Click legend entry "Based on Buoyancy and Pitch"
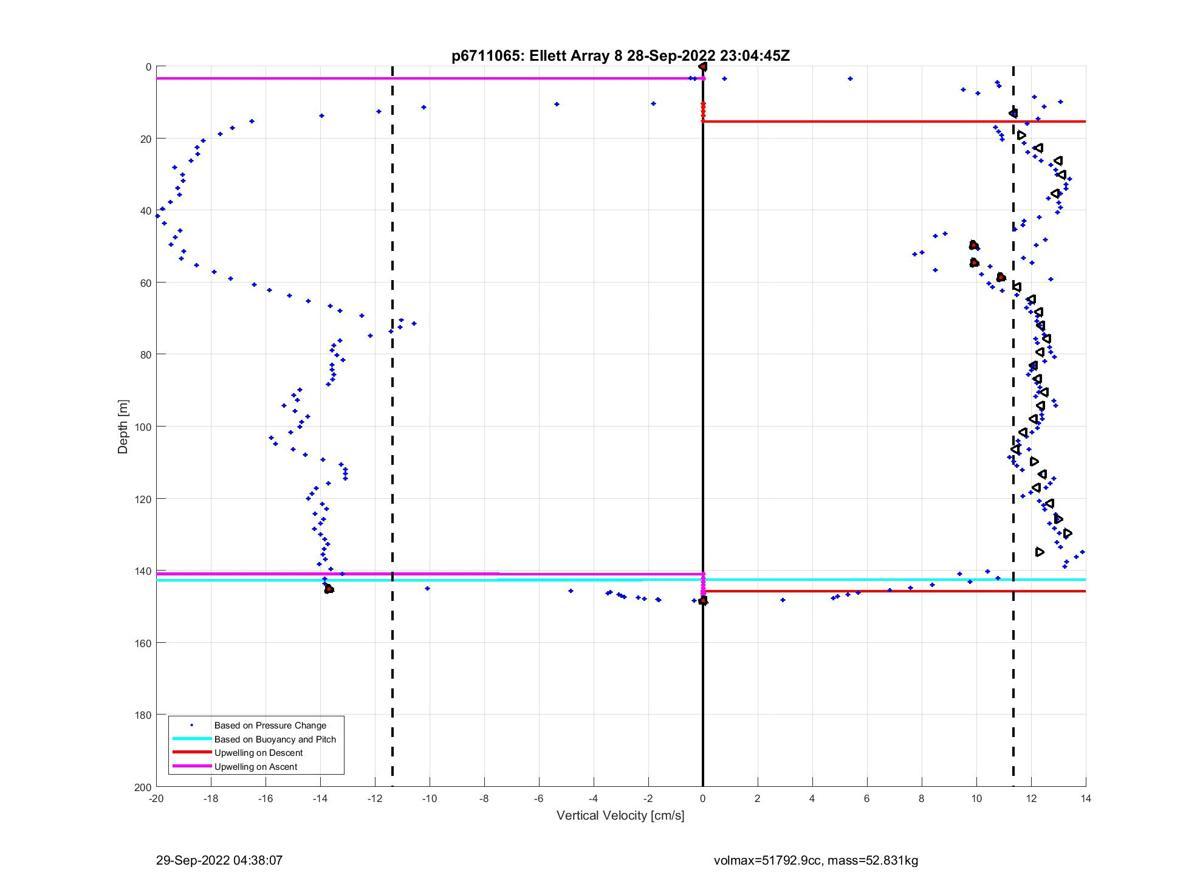This screenshot has width=1200, height=885. (x=275, y=739)
